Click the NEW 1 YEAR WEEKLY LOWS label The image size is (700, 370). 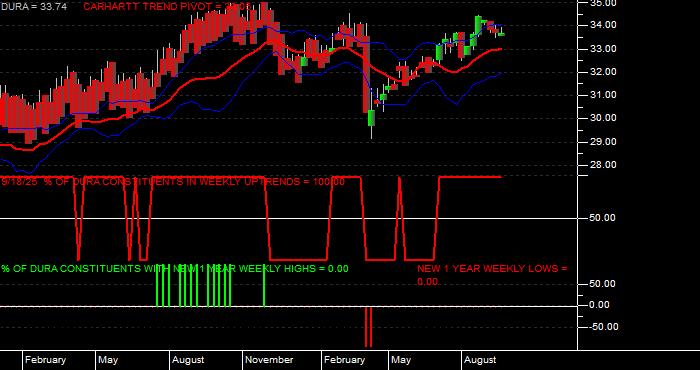click(492, 275)
